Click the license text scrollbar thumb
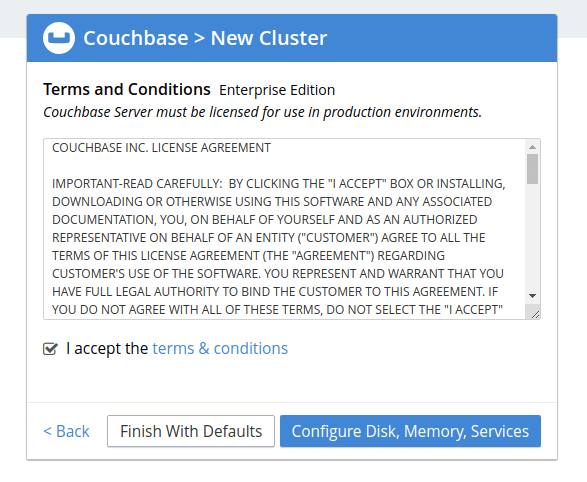The height and width of the screenshot is (482, 587). pos(532,169)
